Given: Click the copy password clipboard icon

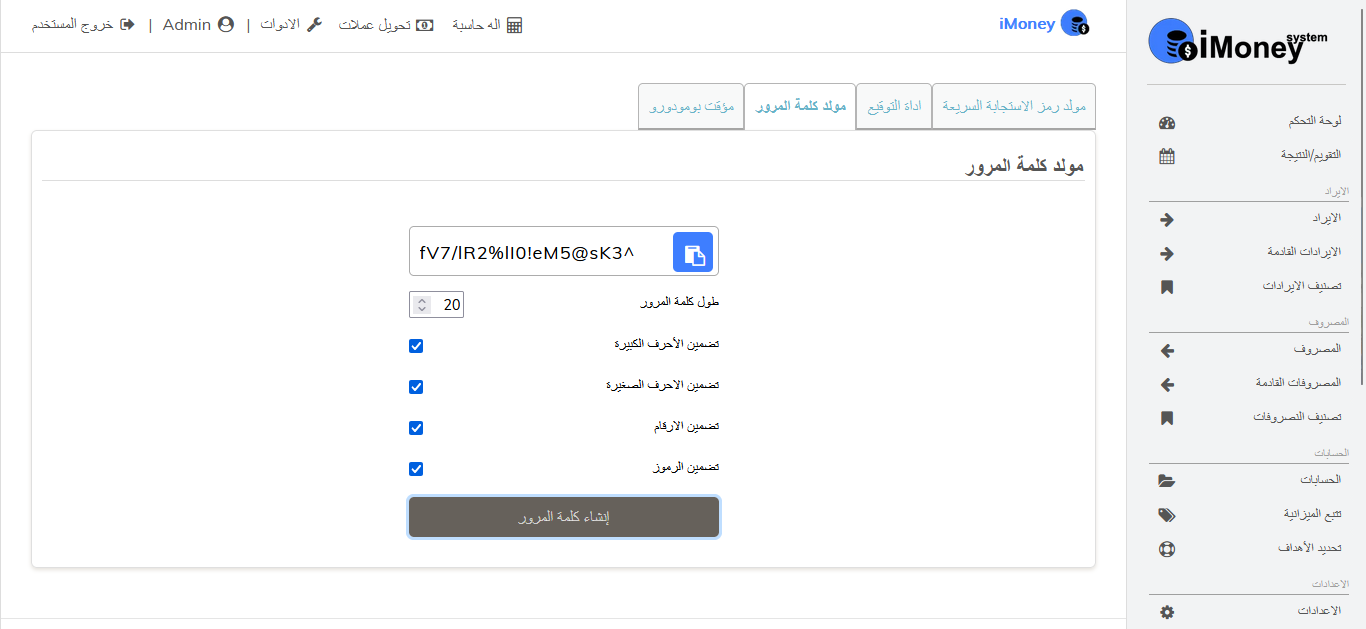Looking at the screenshot, I should pyautogui.click(x=693, y=252).
